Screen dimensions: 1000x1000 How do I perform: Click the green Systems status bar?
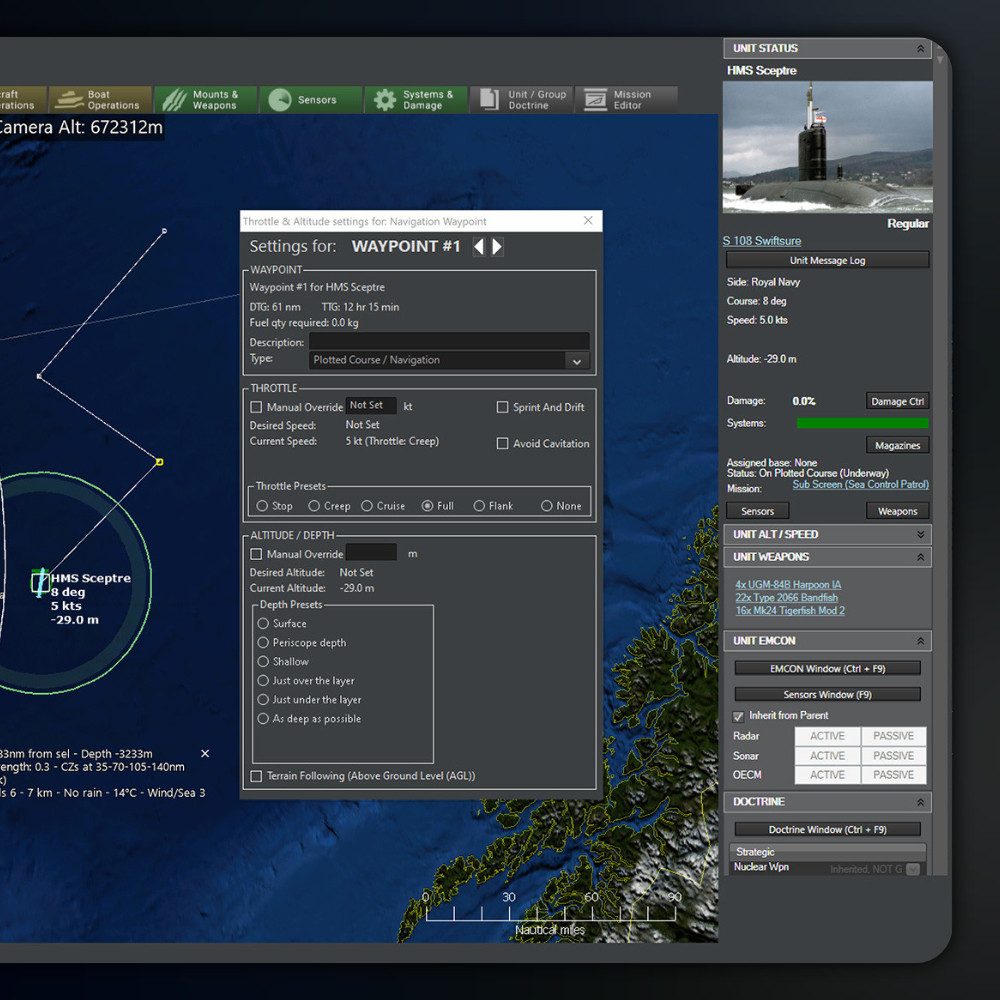coord(862,423)
